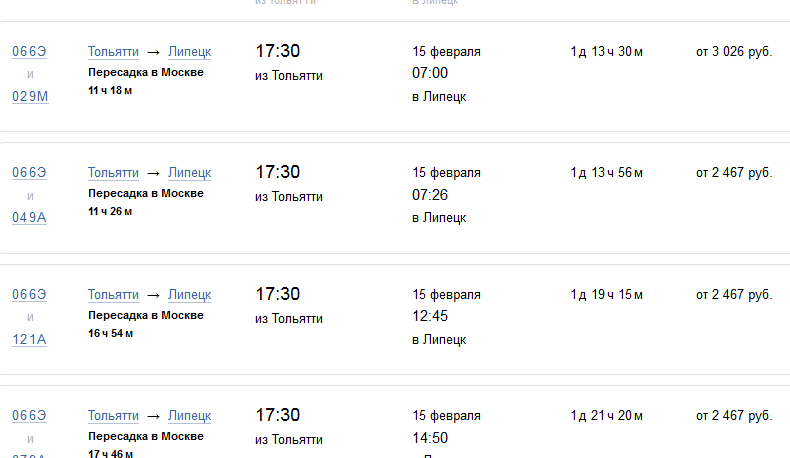Open train 029М link
790x458 pixels.
click(29, 95)
